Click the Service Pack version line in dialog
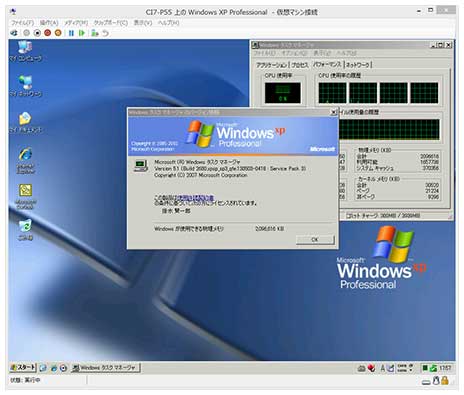The height and width of the screenshot is (395, 464). (230, 169)
